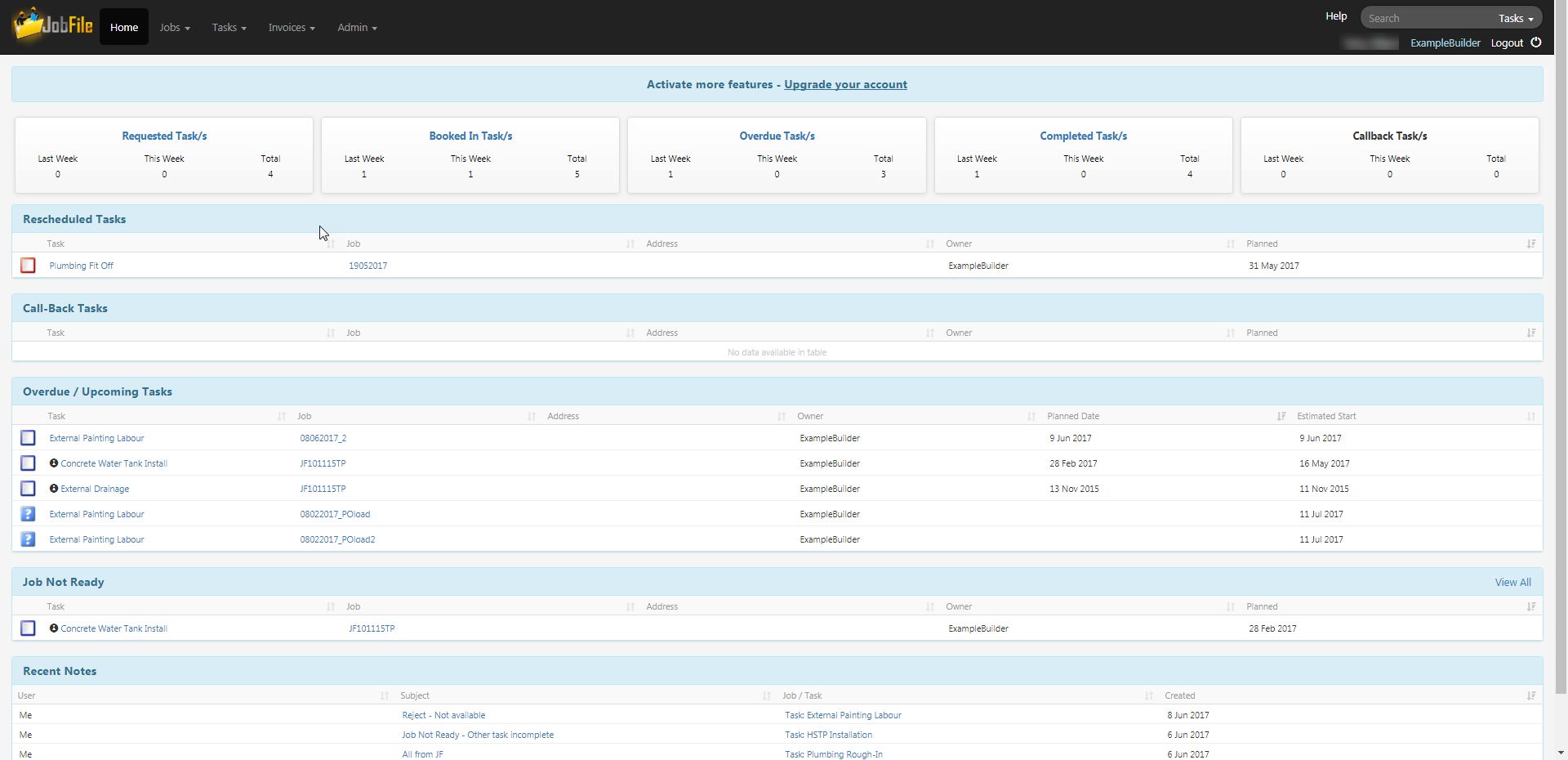
Task: Click into the Search input field
Action: (1429, 18)
